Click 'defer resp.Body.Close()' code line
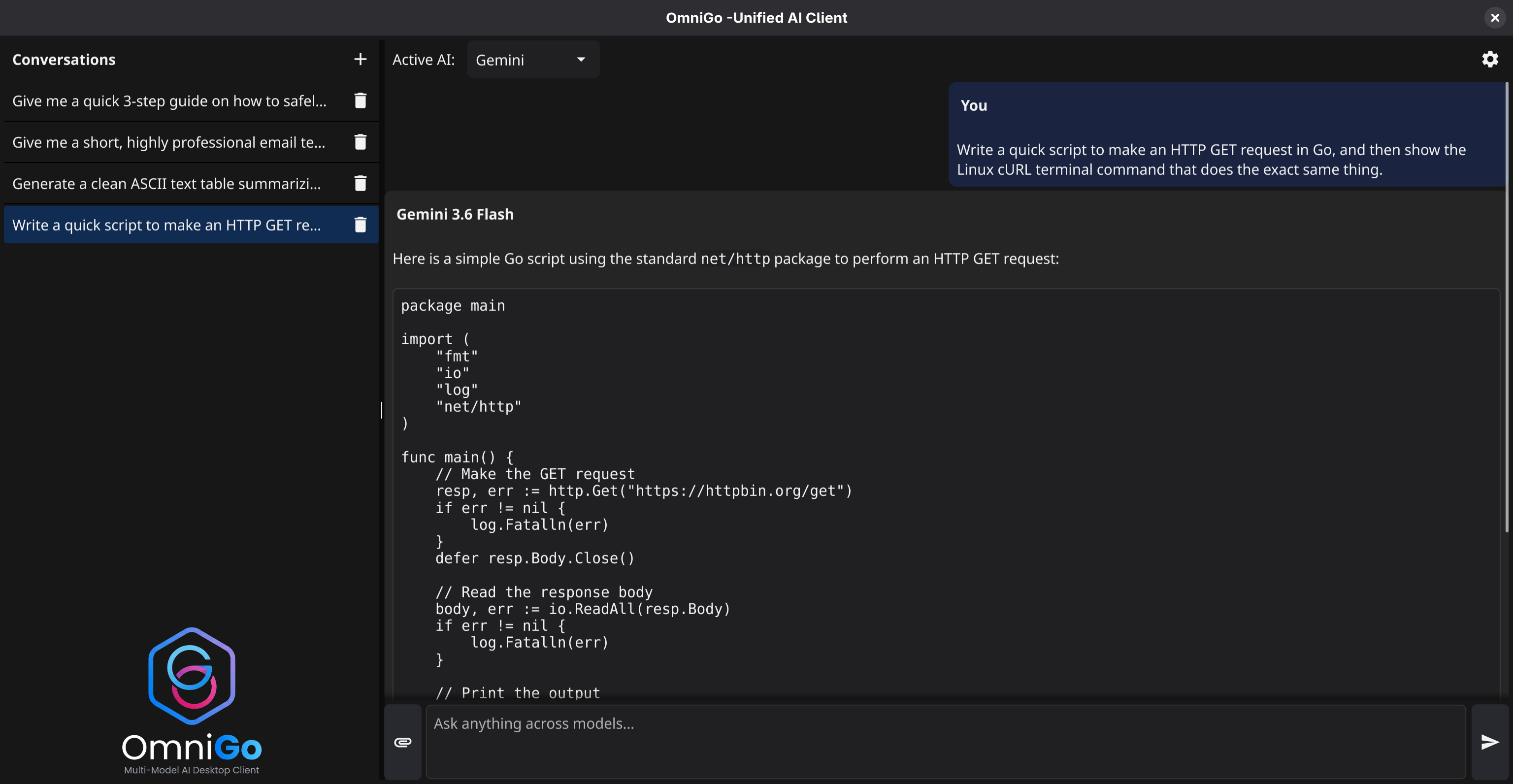This screenshot has width=1513, height=784. click(x=534, y=558)
